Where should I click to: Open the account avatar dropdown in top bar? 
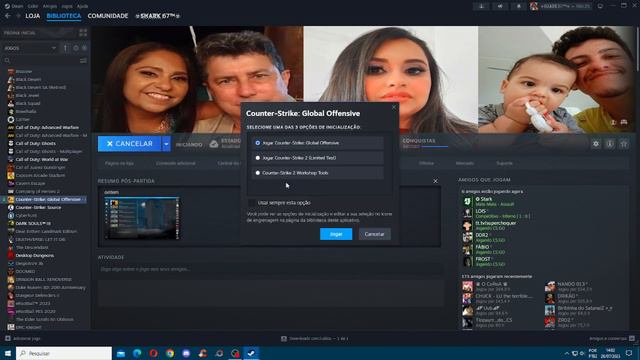(x=561, y=6)
